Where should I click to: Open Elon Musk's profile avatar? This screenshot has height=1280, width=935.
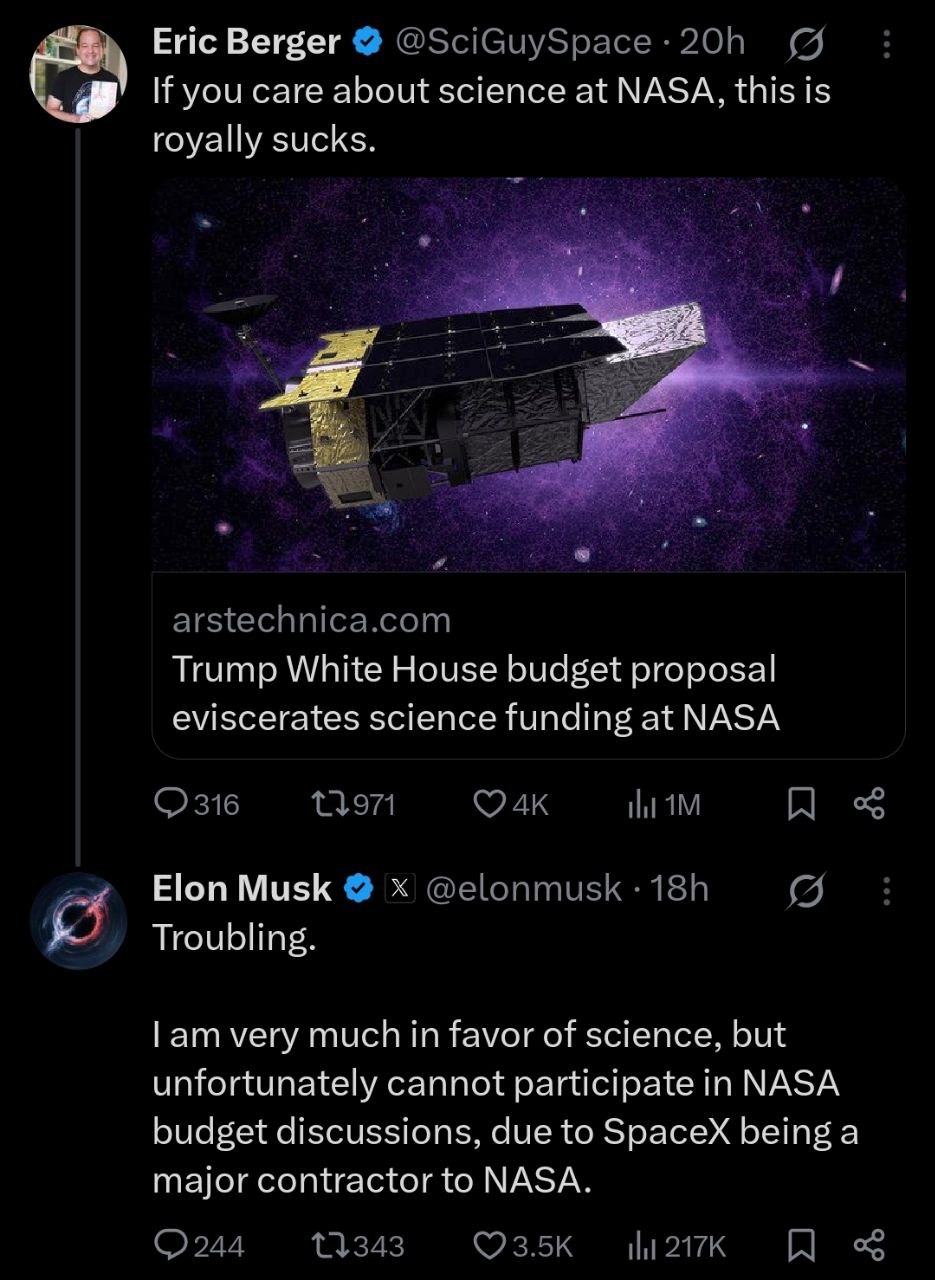click(79, 919)
